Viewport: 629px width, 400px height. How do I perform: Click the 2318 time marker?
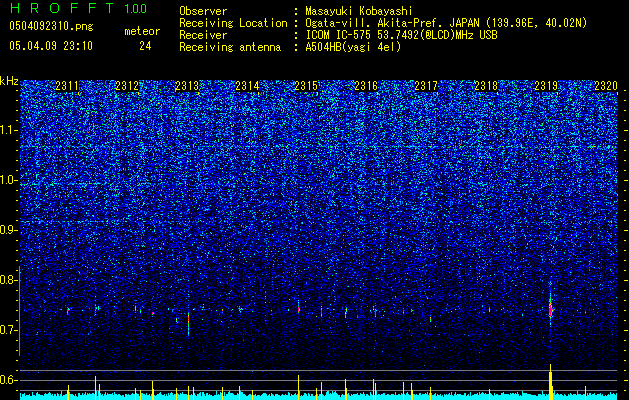tap(486, 86)
